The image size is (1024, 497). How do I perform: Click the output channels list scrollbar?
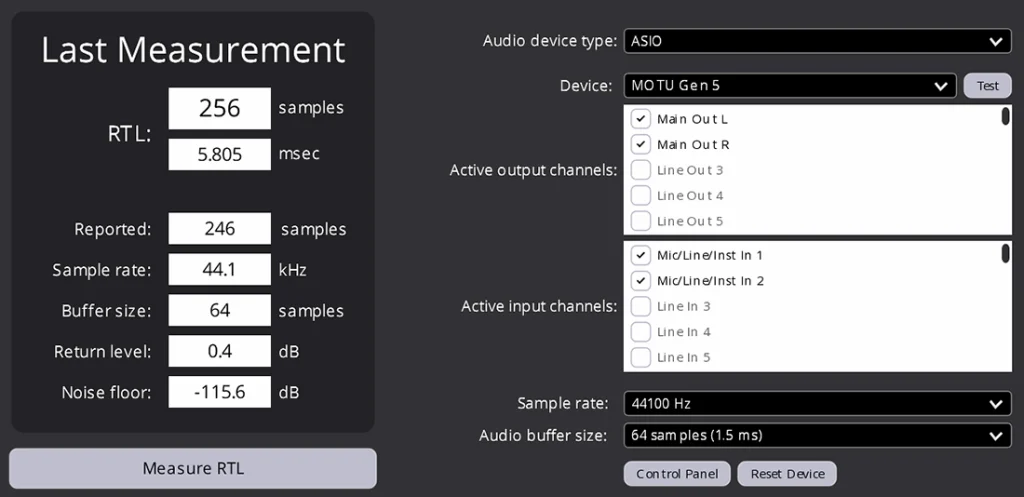[x=1004, y=117]
